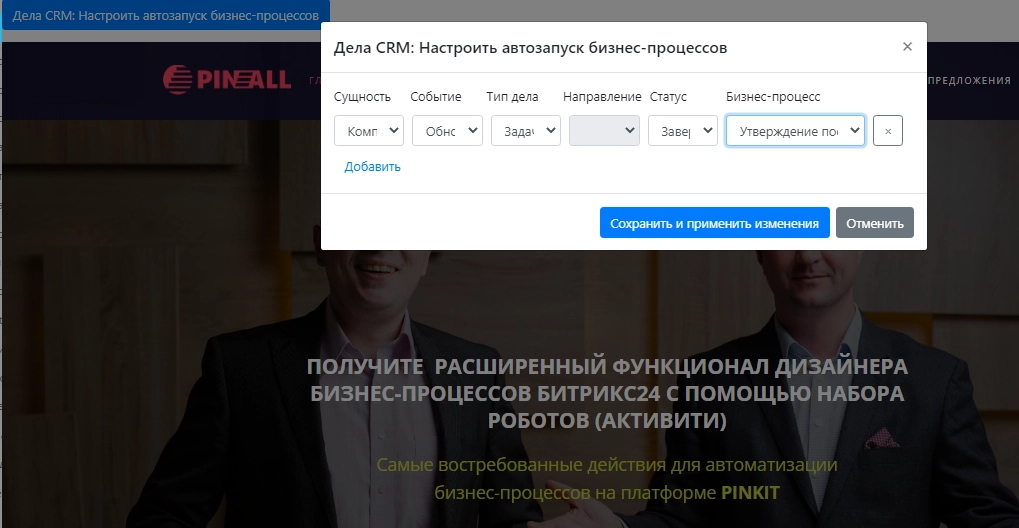Remove the rule row with × button

coord(888,131)
